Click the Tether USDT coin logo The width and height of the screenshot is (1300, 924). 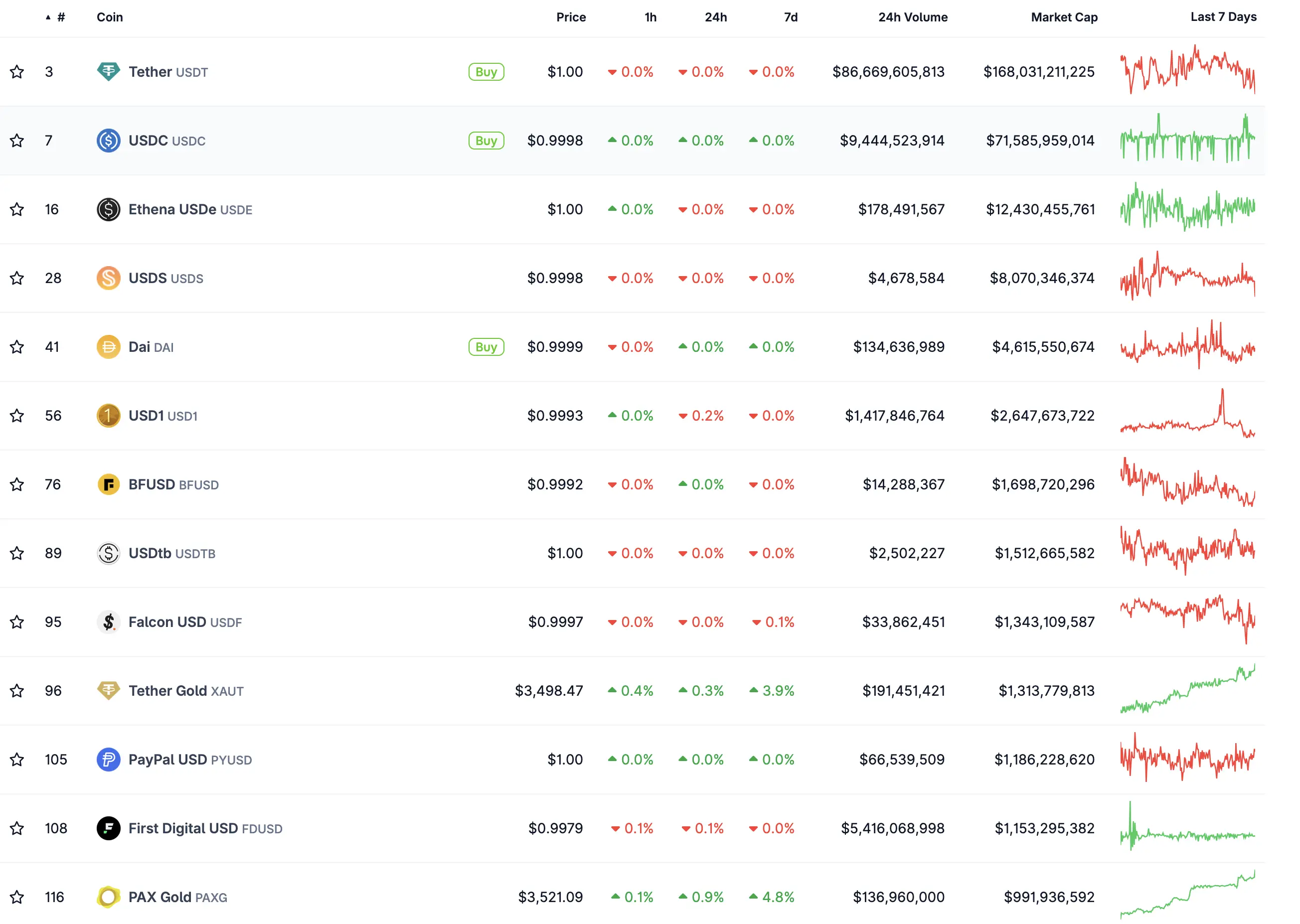point(108,71)
